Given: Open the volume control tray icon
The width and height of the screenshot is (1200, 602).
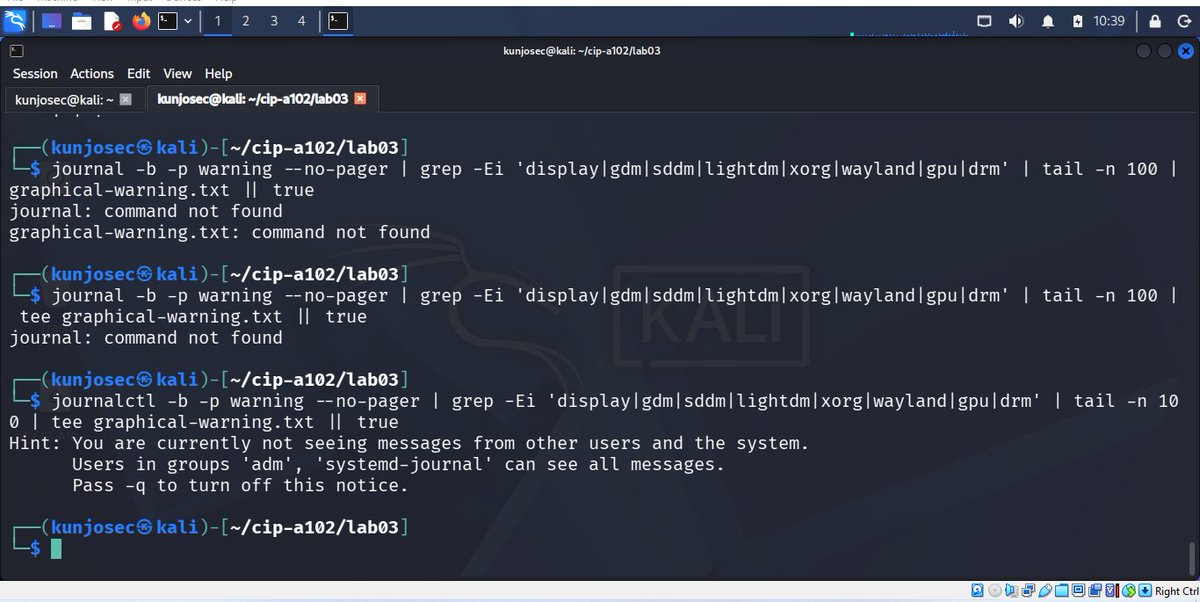Looking at the screenshot, I should pyautogui.click(x=1016, y=21).
